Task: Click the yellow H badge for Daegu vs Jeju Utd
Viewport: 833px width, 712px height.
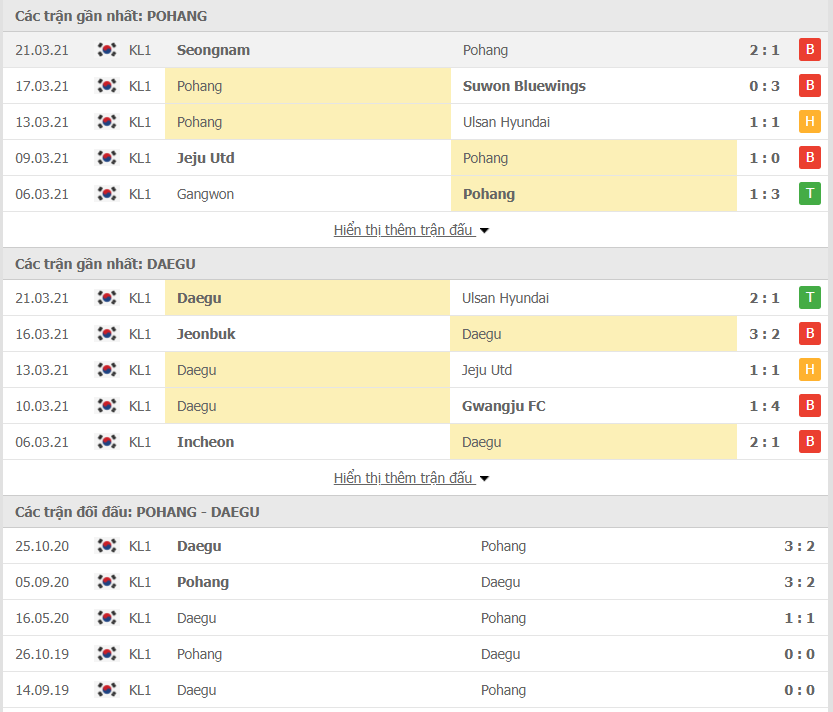Action: pyautogui.click(x=810, y=369)
